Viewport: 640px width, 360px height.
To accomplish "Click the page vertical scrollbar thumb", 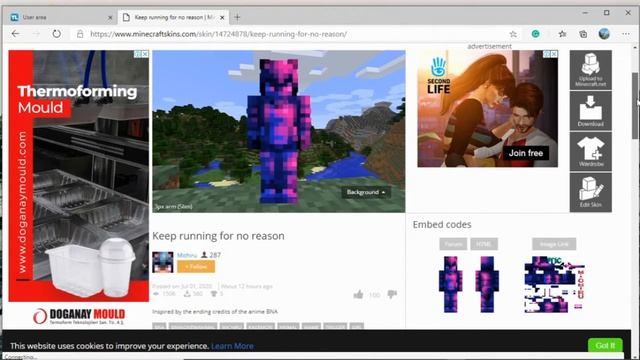I will click(635, 106).
